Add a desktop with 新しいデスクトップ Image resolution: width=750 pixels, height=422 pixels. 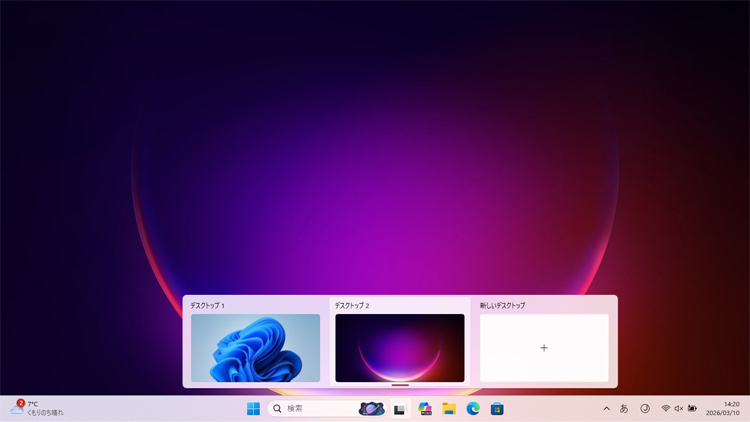pyautogui.click(x=544, y=348)
